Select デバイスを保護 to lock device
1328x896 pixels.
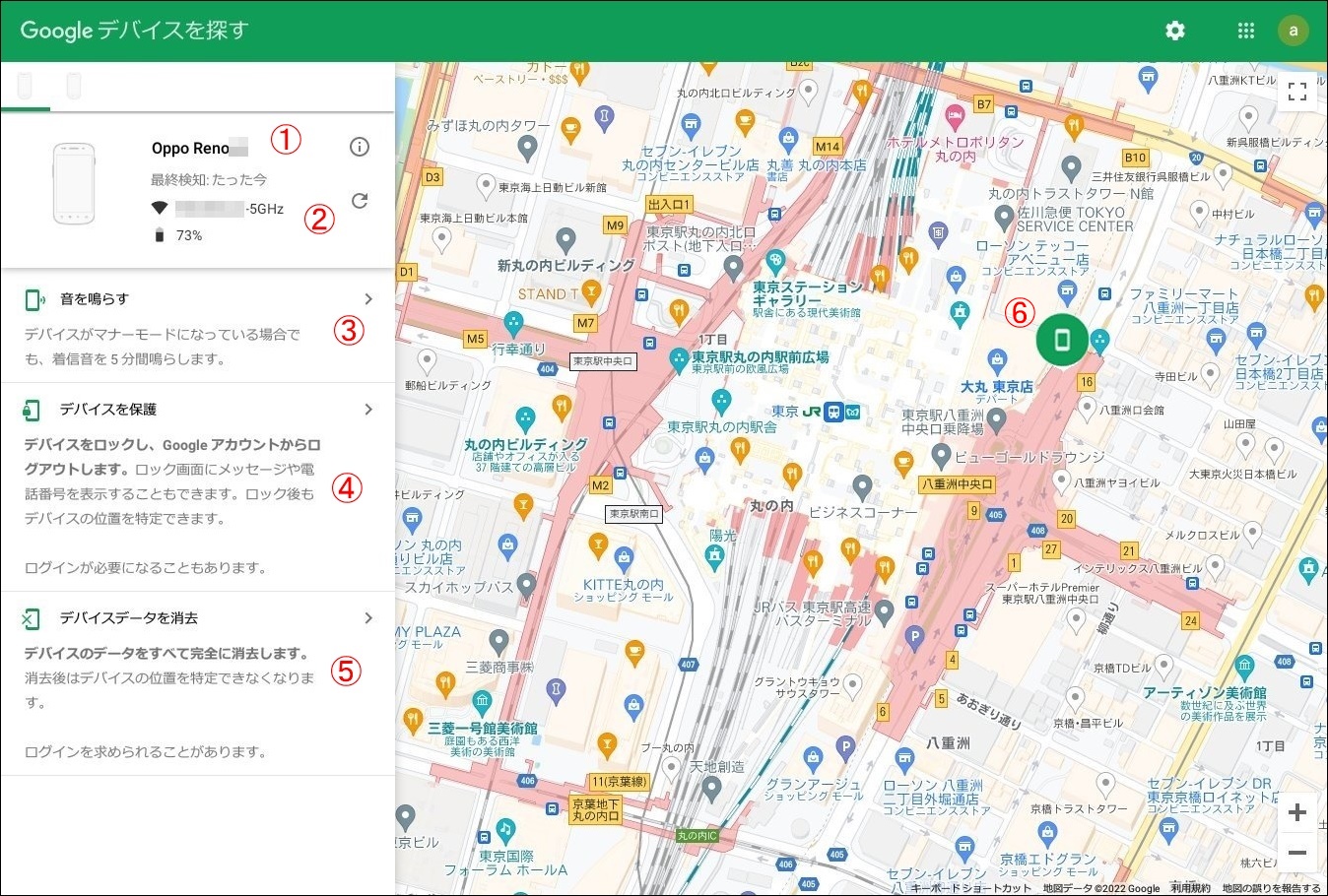108,409
